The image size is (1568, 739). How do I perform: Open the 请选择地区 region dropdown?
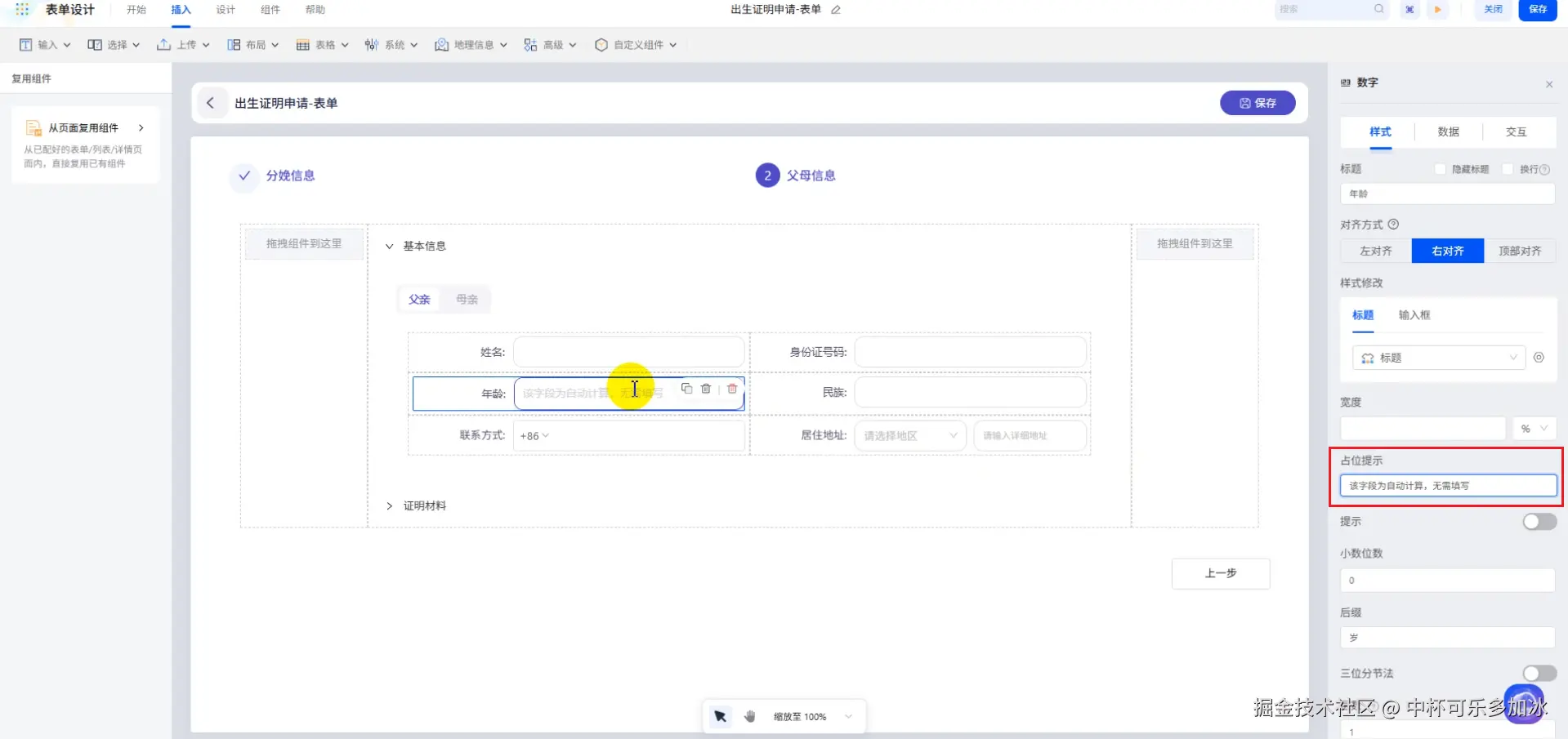910,436
